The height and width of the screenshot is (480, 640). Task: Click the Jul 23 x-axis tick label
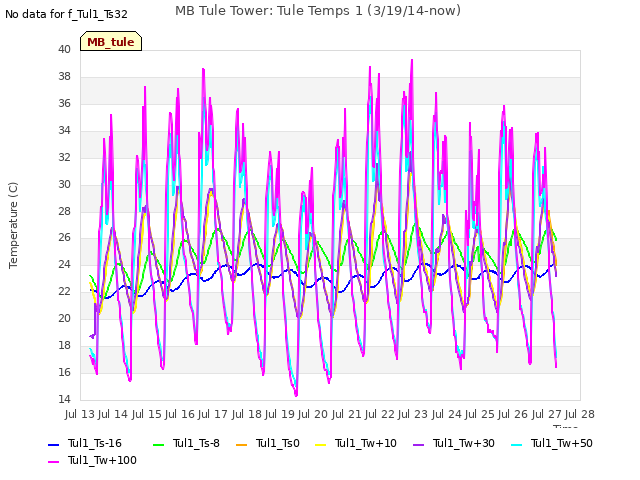[x=413, y=414]
